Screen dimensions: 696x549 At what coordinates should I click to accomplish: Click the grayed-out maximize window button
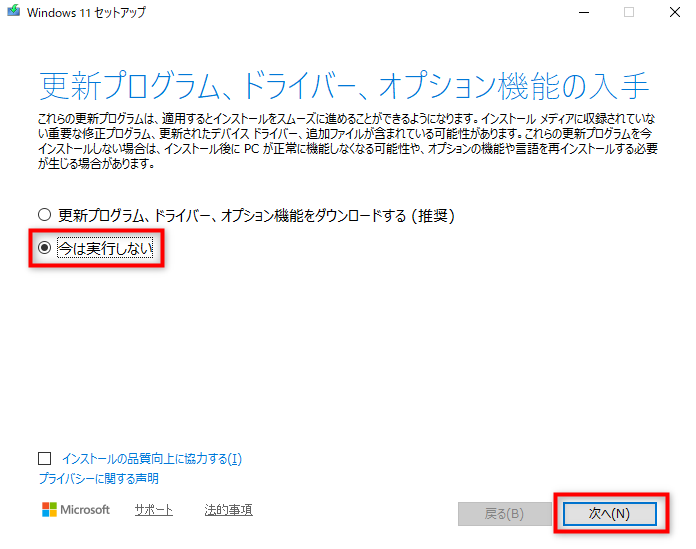point(629,13)
